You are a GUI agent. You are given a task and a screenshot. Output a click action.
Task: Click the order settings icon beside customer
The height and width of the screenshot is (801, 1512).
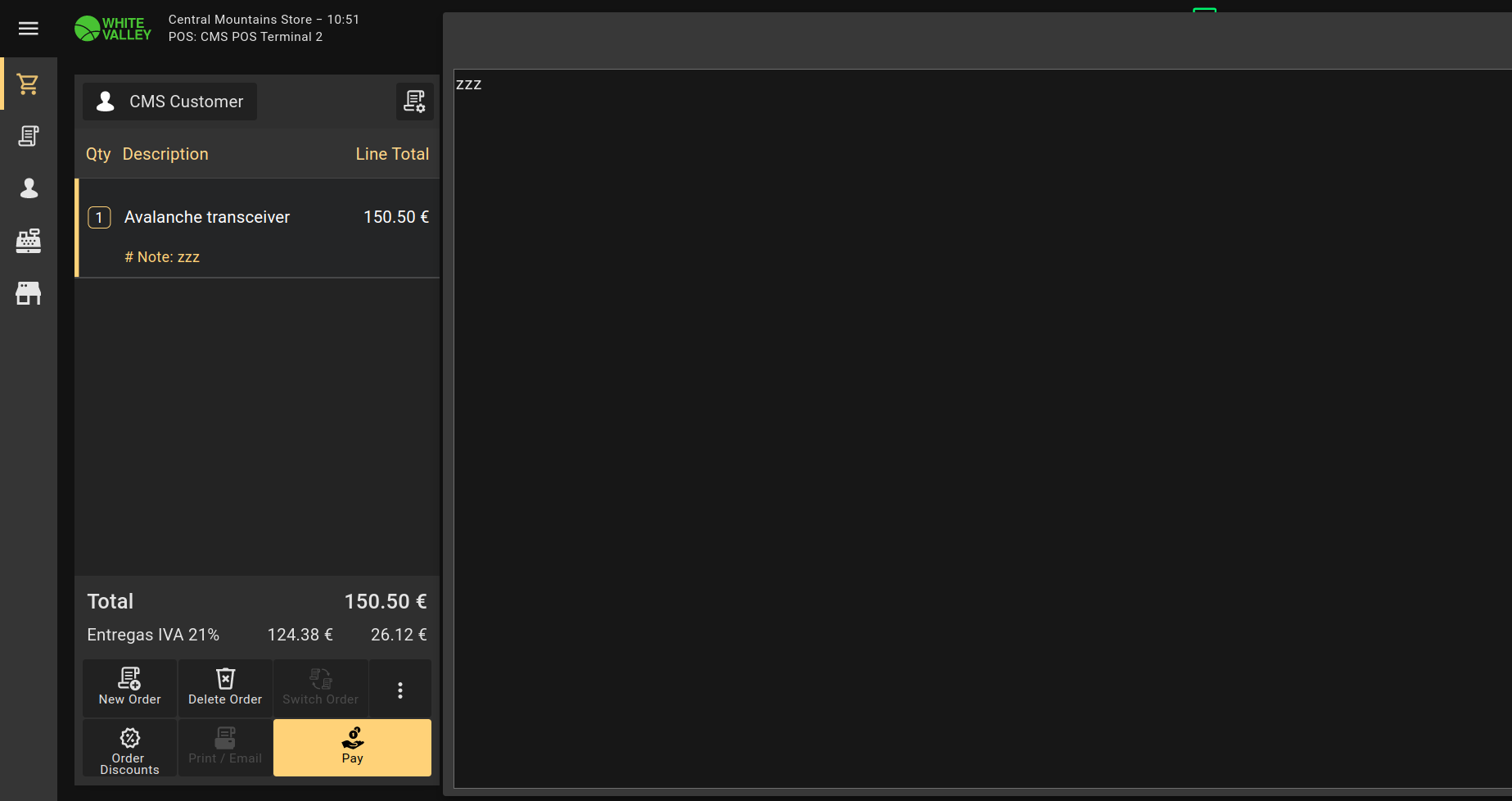pyautogui.click(x=414, y=102)
